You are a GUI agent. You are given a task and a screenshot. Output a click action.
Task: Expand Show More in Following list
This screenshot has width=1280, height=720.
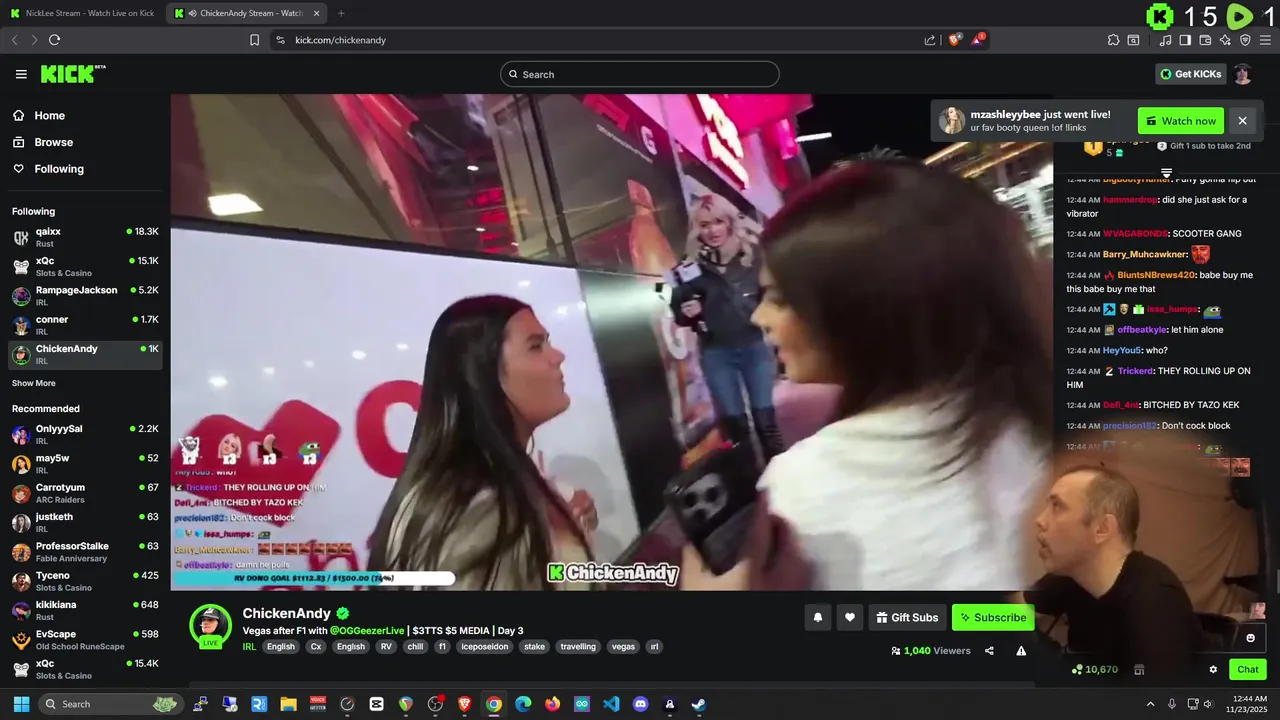tap(34, 383)
